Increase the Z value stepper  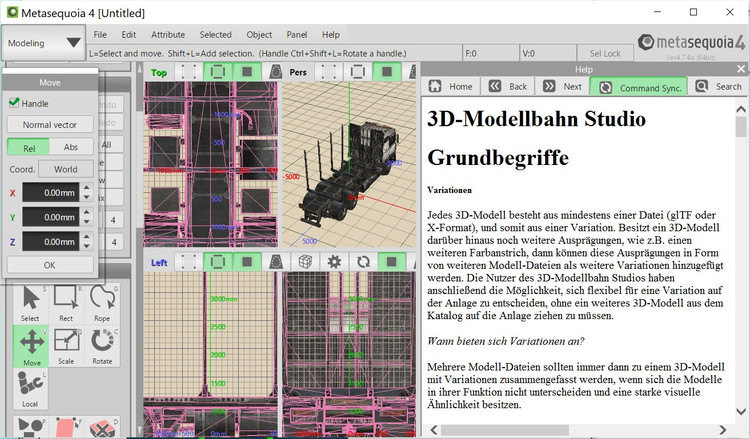[87, 237]
